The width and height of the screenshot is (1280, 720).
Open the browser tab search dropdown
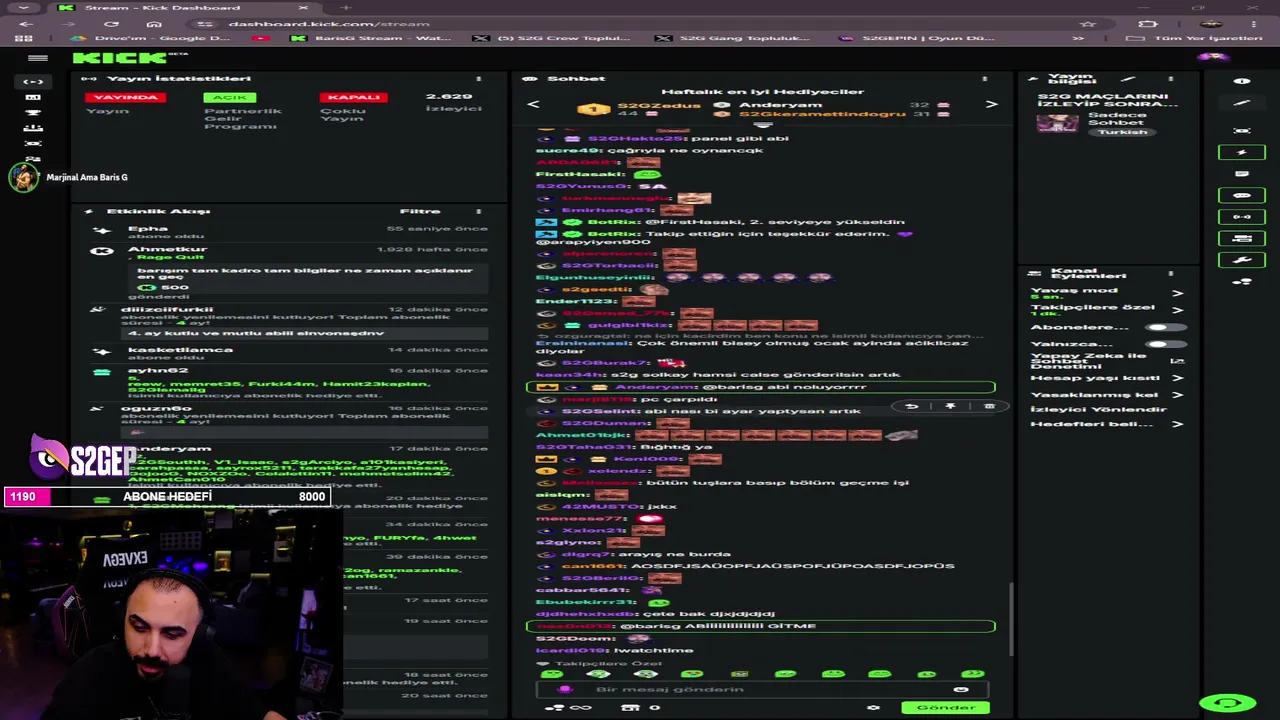23,8
